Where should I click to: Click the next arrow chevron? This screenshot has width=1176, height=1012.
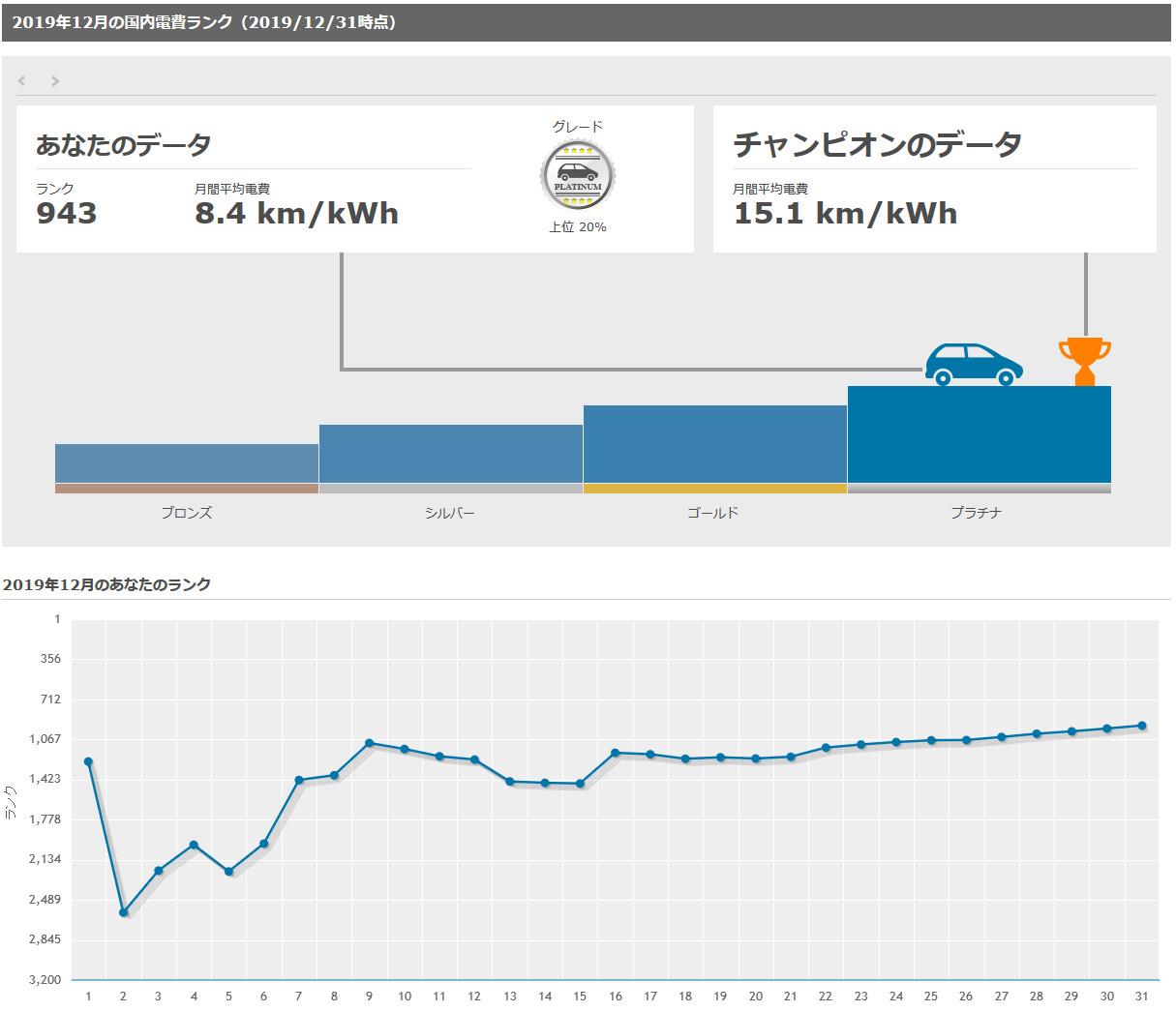point(55,81)
